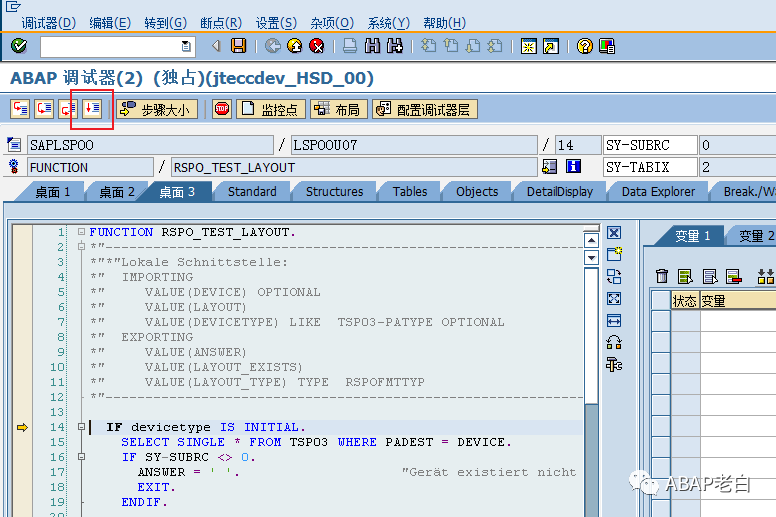Open the 转到(G) menu
The height and width of the screenshot is (517, 776).
pyautogui.click(x=166, y=23)
